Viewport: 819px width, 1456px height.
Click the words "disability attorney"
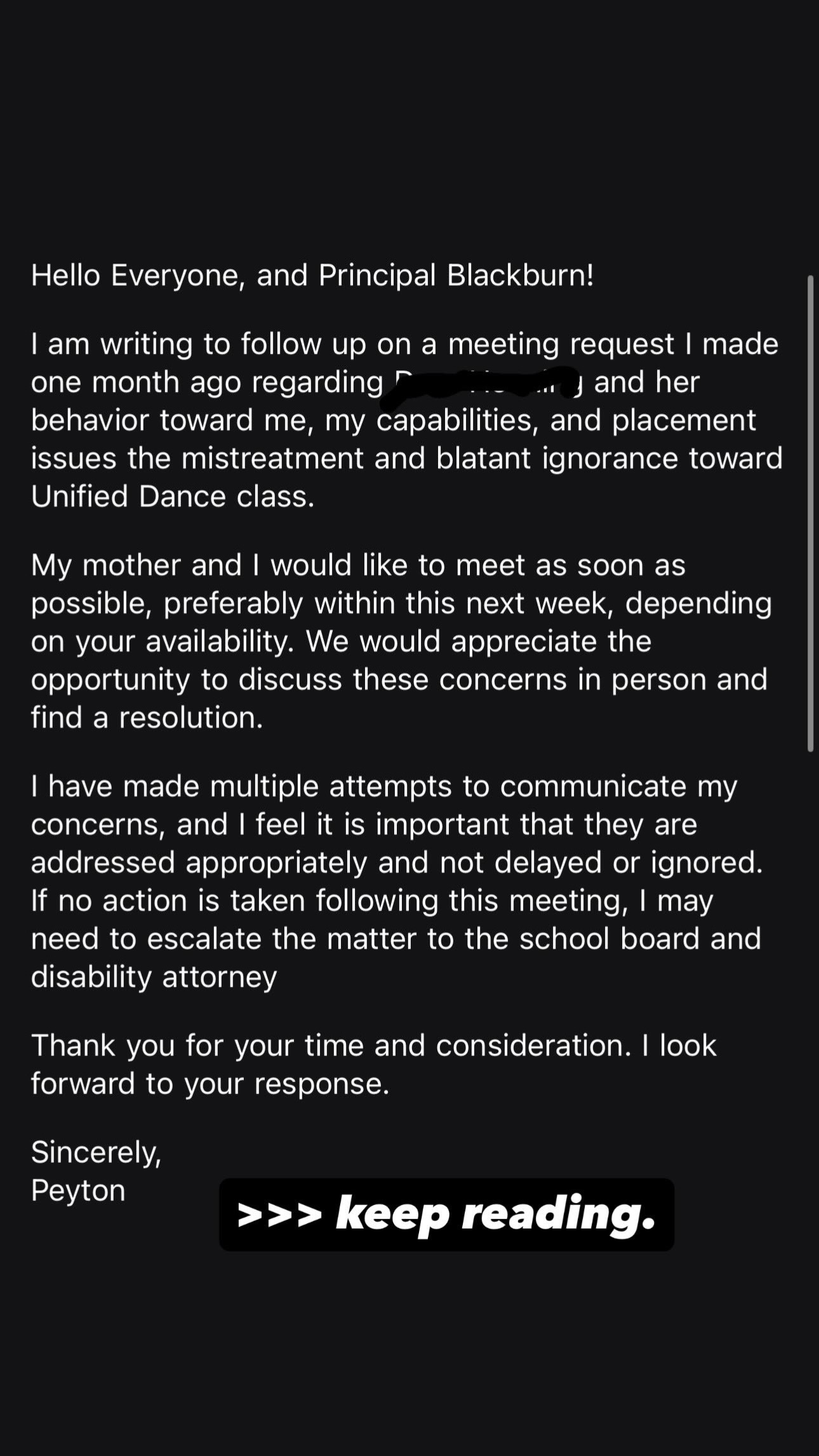coord(154,976)
